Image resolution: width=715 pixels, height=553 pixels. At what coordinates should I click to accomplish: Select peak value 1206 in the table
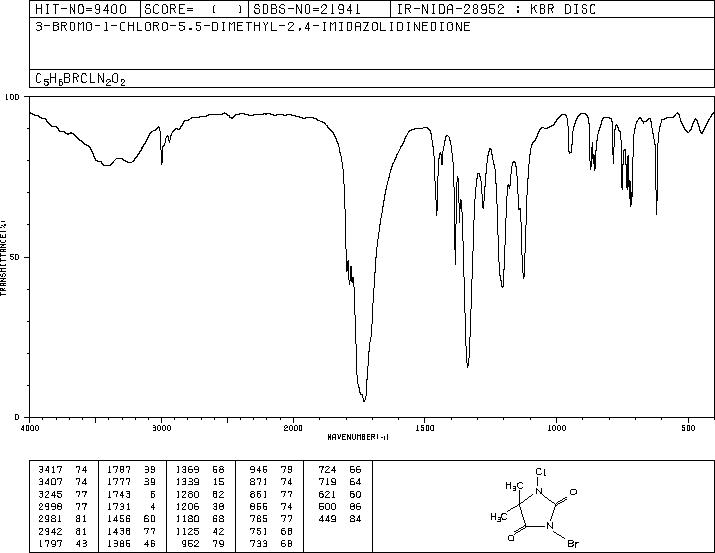(187, 506)
